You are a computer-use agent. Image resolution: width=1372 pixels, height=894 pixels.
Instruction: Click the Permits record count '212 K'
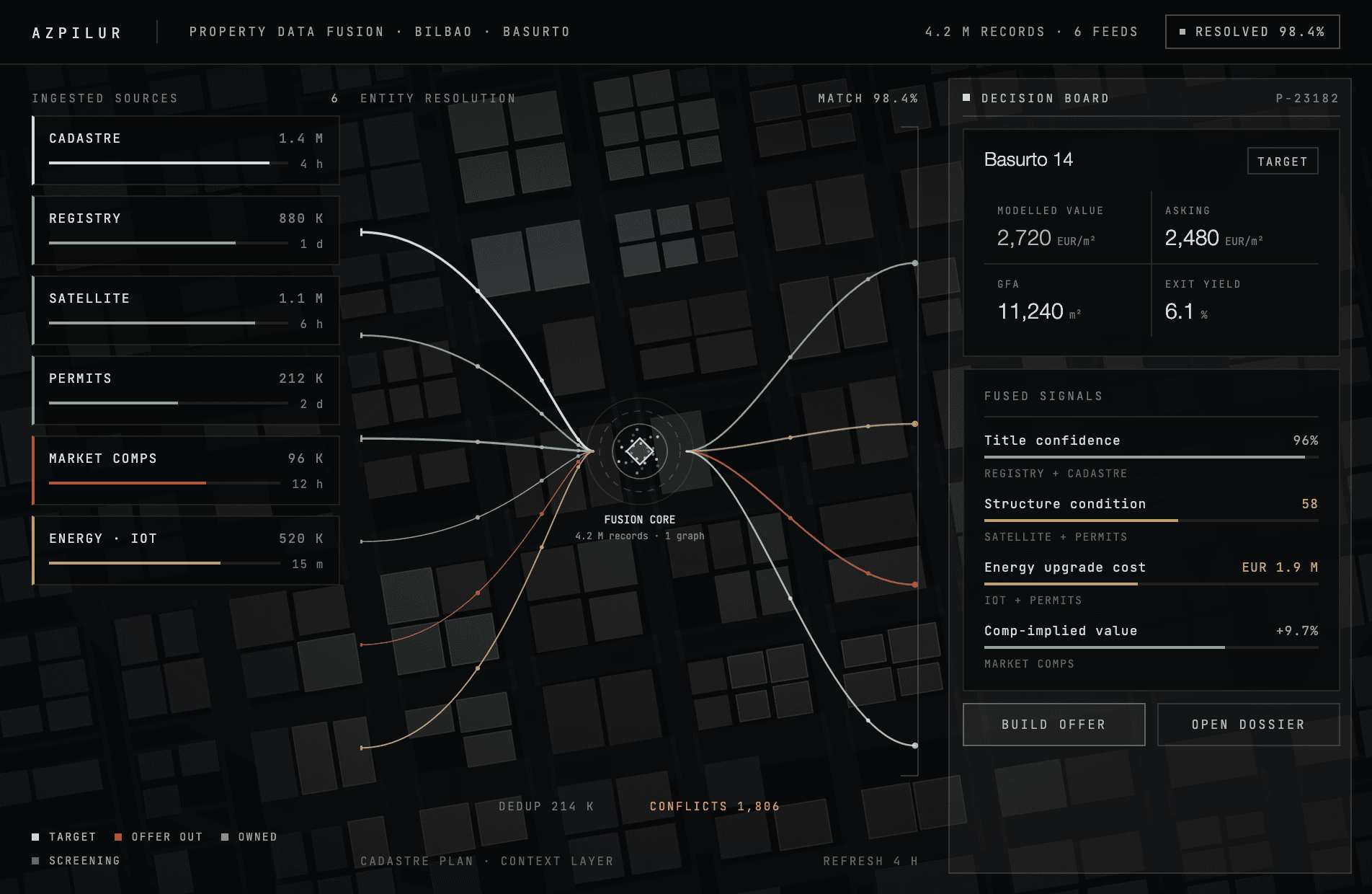click(301, 379)
